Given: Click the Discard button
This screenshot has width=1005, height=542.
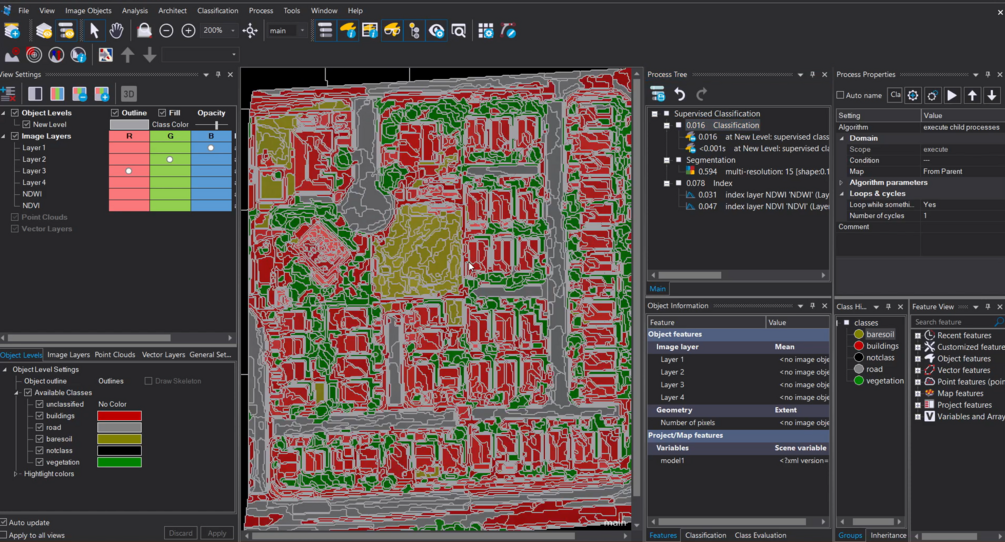Looking at the screenshot, I should (181, 533).
